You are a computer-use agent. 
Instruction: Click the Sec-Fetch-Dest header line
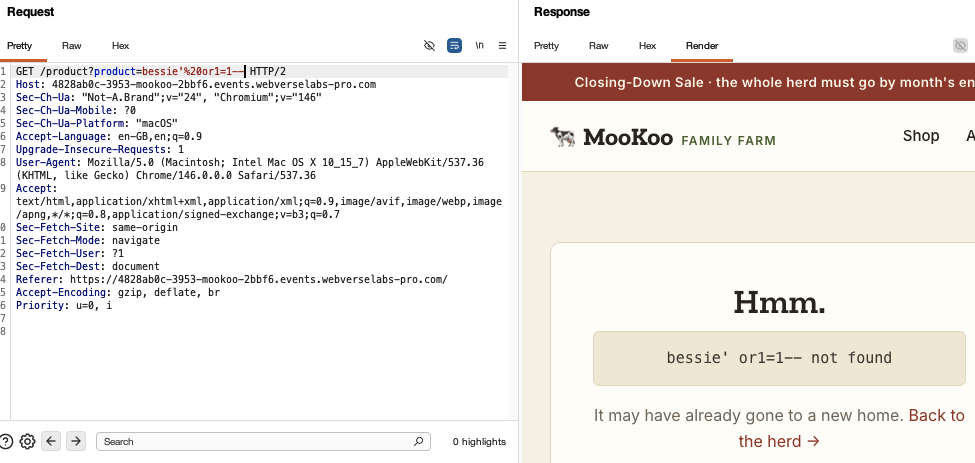88,266
